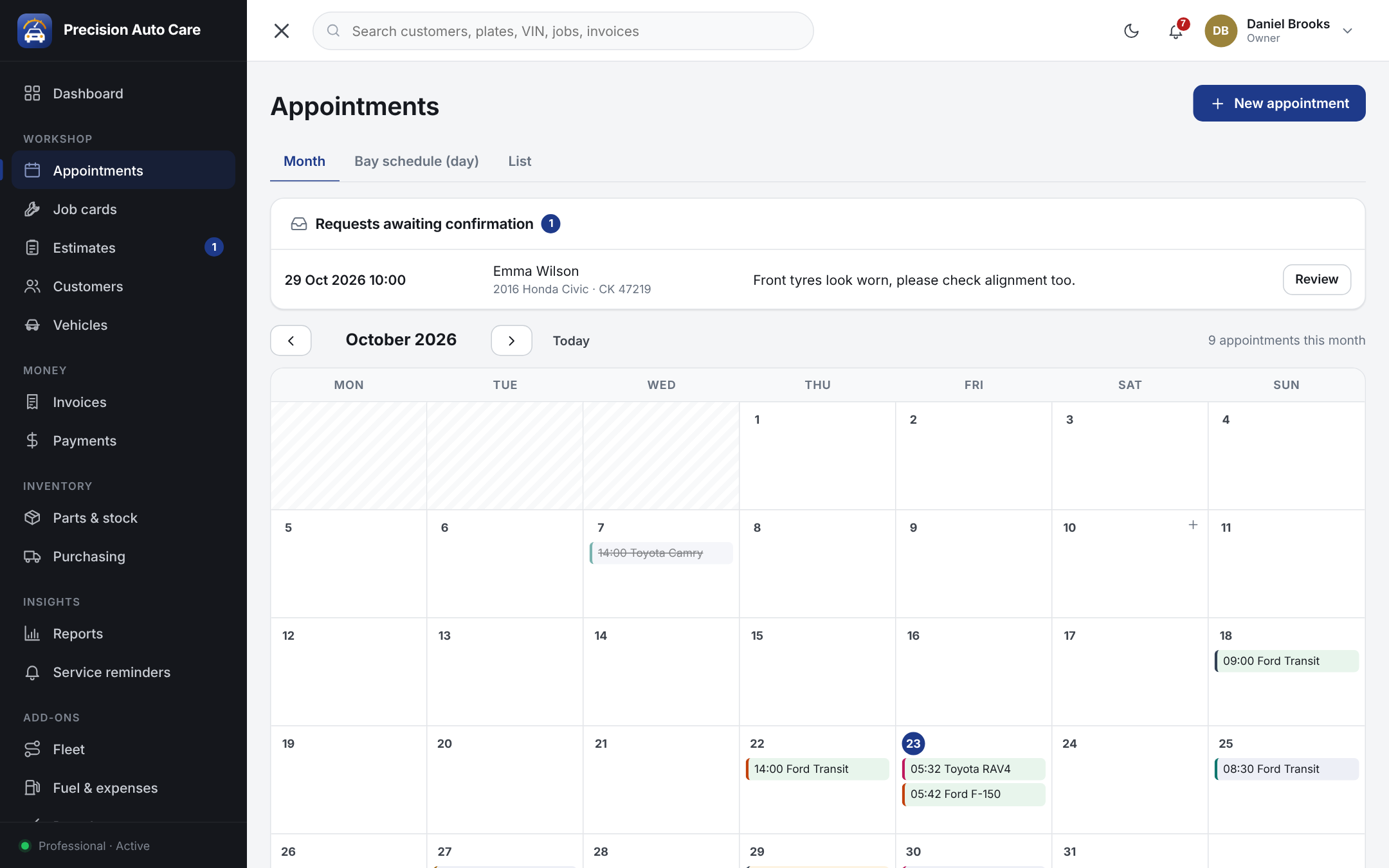This screenshot has height=868, width=1389.
Task: Click the Purchasing truck icon
Action: click(32, 557)
